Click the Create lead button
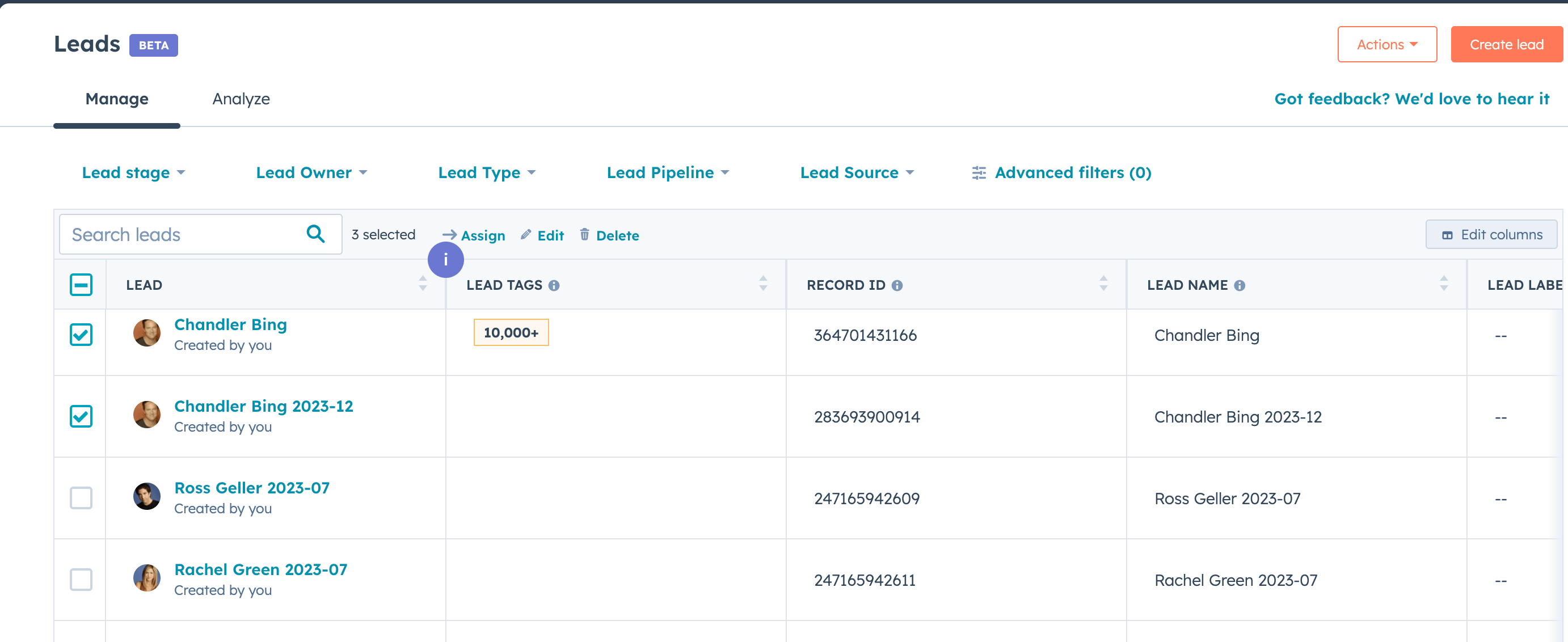This screenshot has height=642, width=1568. click(x=1506, y=44)
